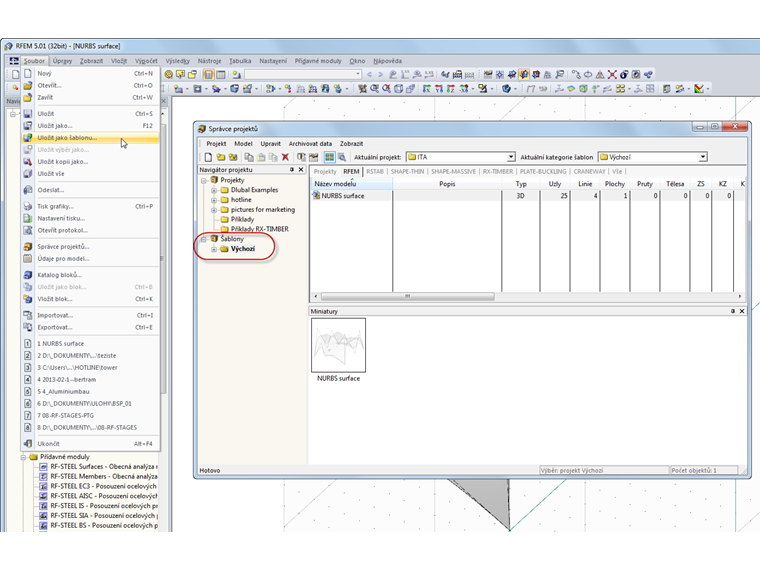Close the Navigátor projektu panel
Image resolution: width=760 pixels, height=570 pixels.
click(x=301, y=170)
